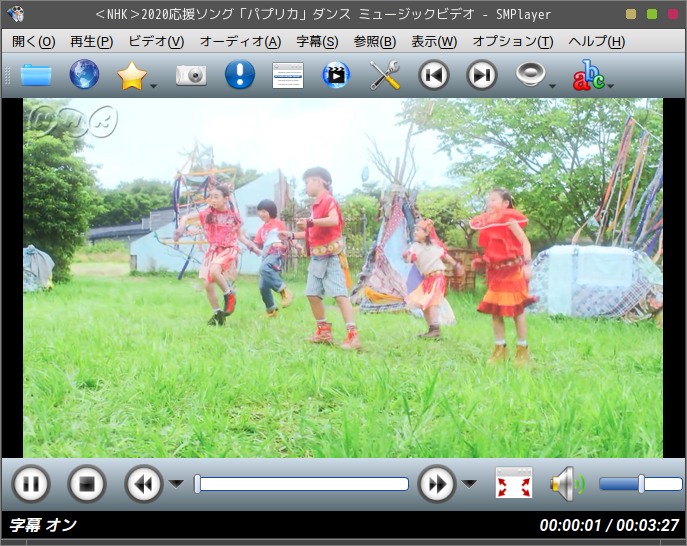Image resolution: width=687 pixels, height=546 pixels.
Task: Show file information with the blue exclamation icon
Action: (x=240, y=74)
